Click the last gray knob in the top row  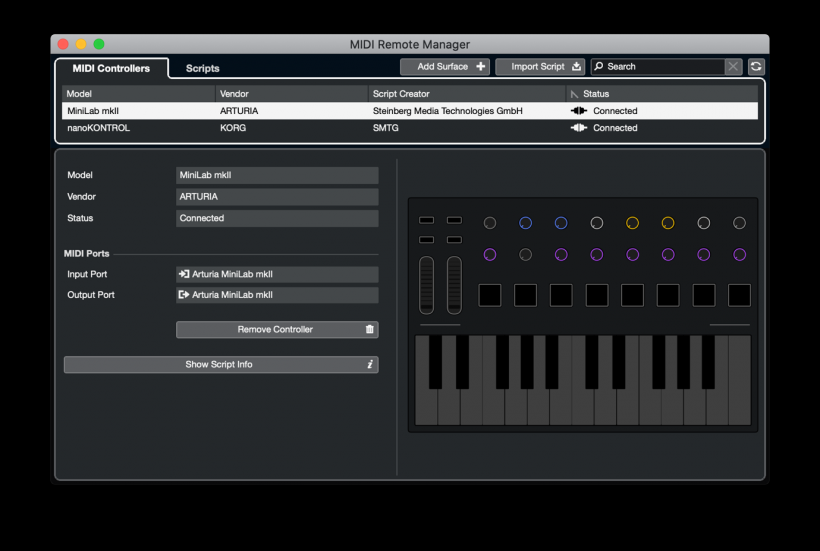[739, 223]
